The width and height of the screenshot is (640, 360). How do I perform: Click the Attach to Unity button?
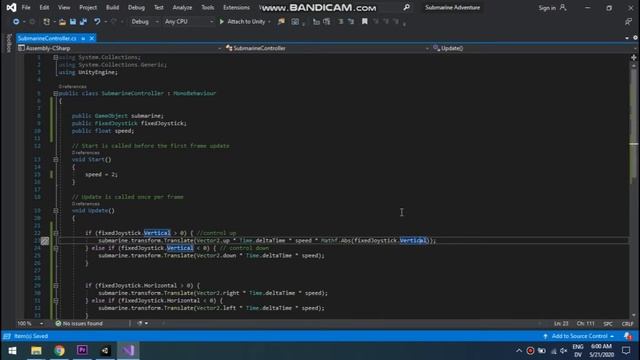pos(245,22)
